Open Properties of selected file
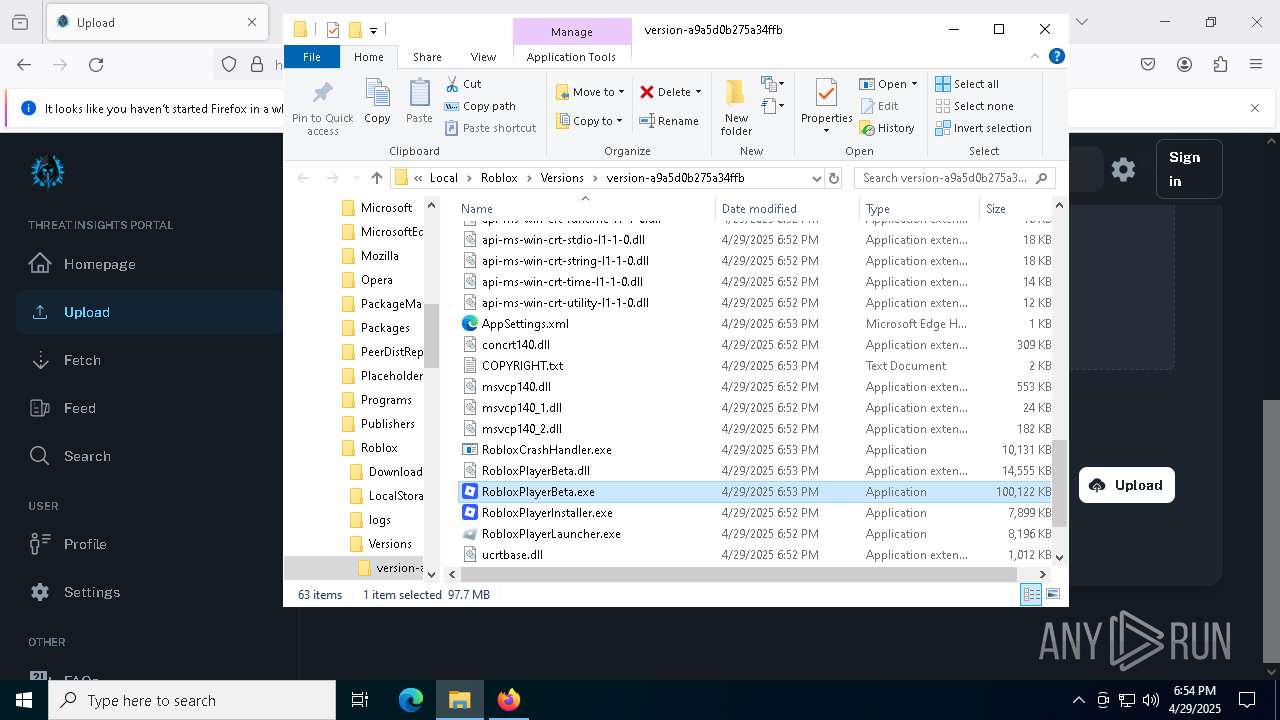The height and width of the screenshot is (720, 1280). point(826,105)
